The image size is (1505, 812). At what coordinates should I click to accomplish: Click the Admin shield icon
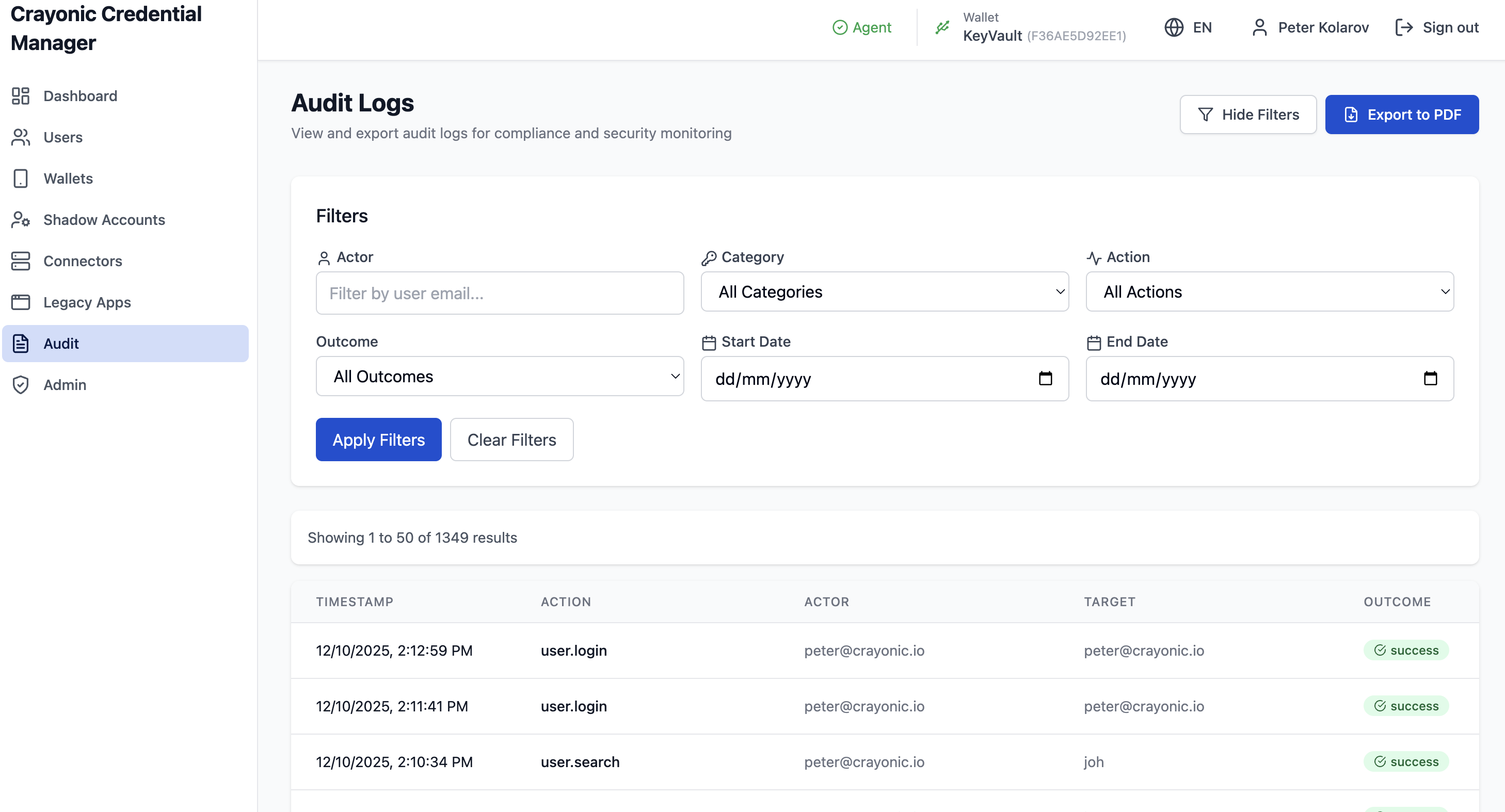pos(21,385)
